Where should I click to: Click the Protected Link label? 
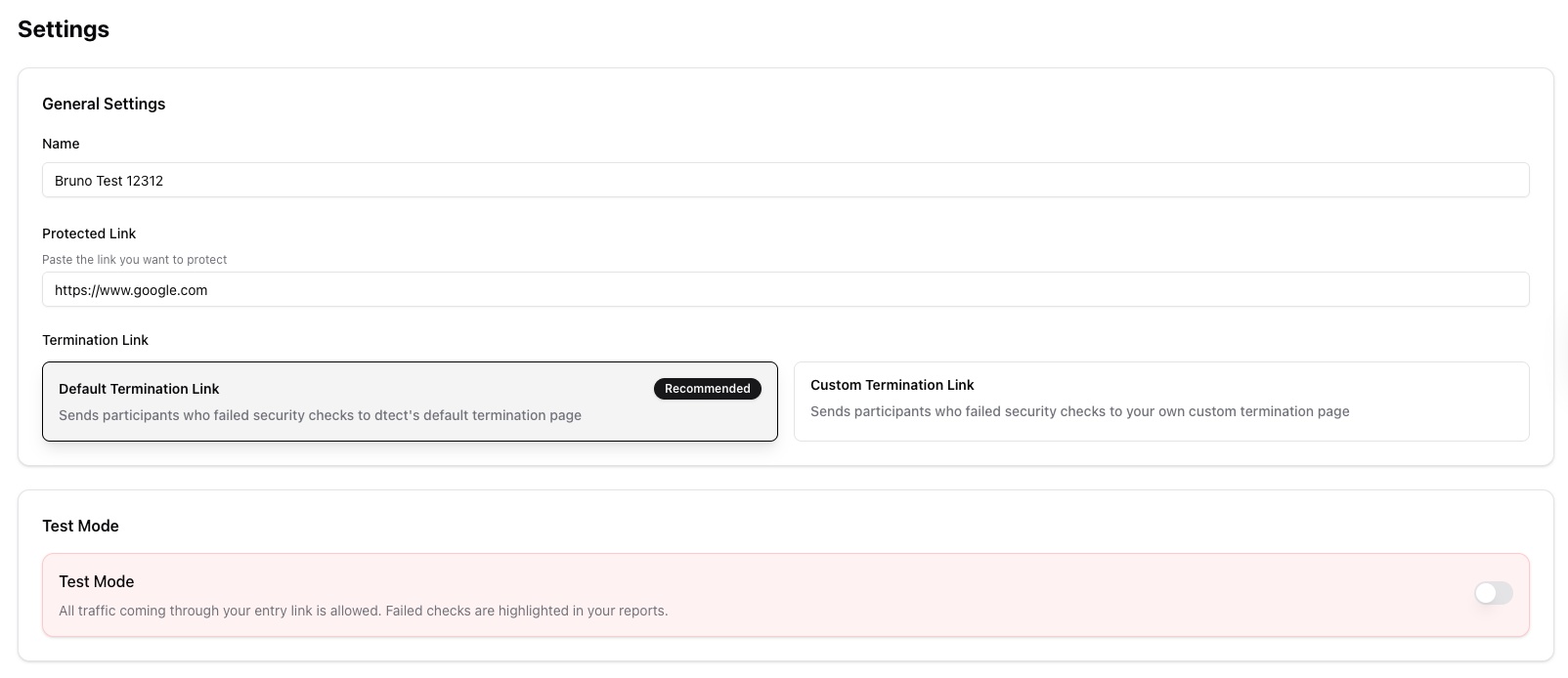coord(89,233)
